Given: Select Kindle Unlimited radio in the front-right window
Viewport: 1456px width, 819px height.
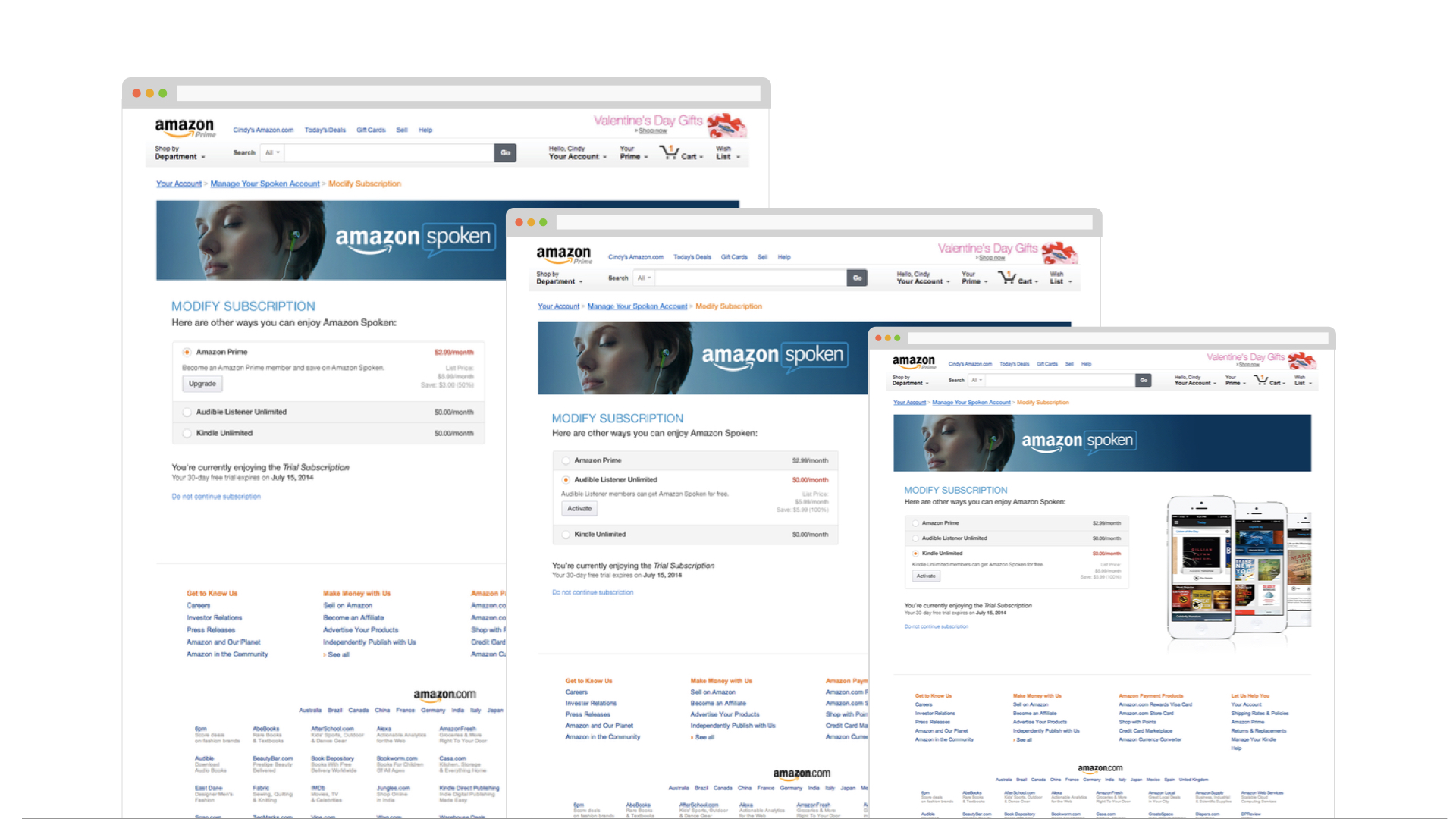Looking at the screenshot, I should tap(915, 554).
